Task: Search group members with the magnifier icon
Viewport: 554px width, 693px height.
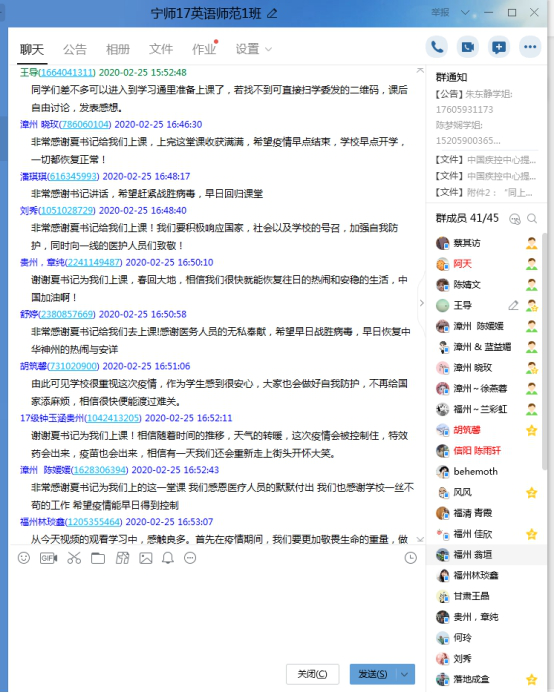Action: [x=532, y=218]
